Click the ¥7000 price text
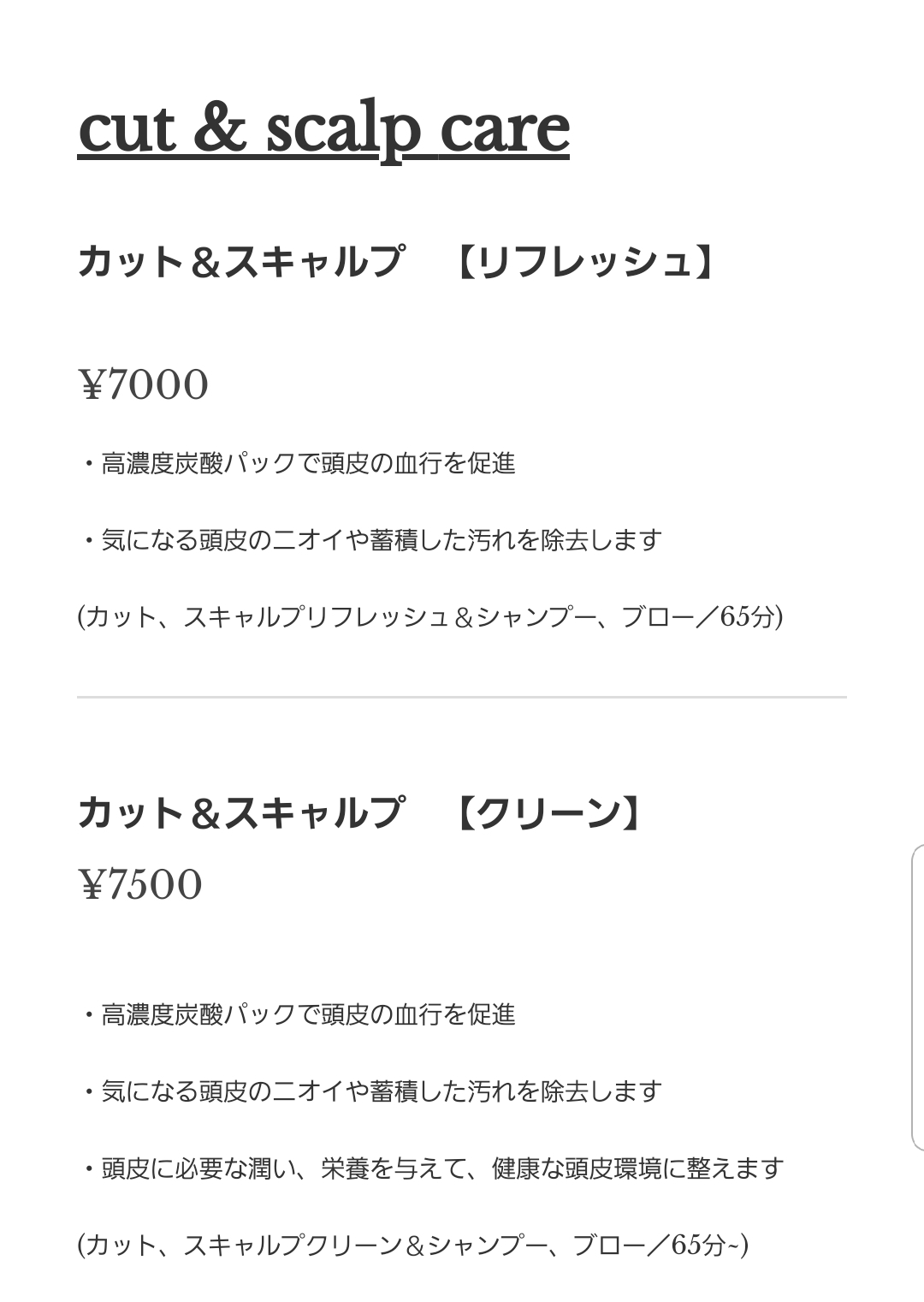 144,384
